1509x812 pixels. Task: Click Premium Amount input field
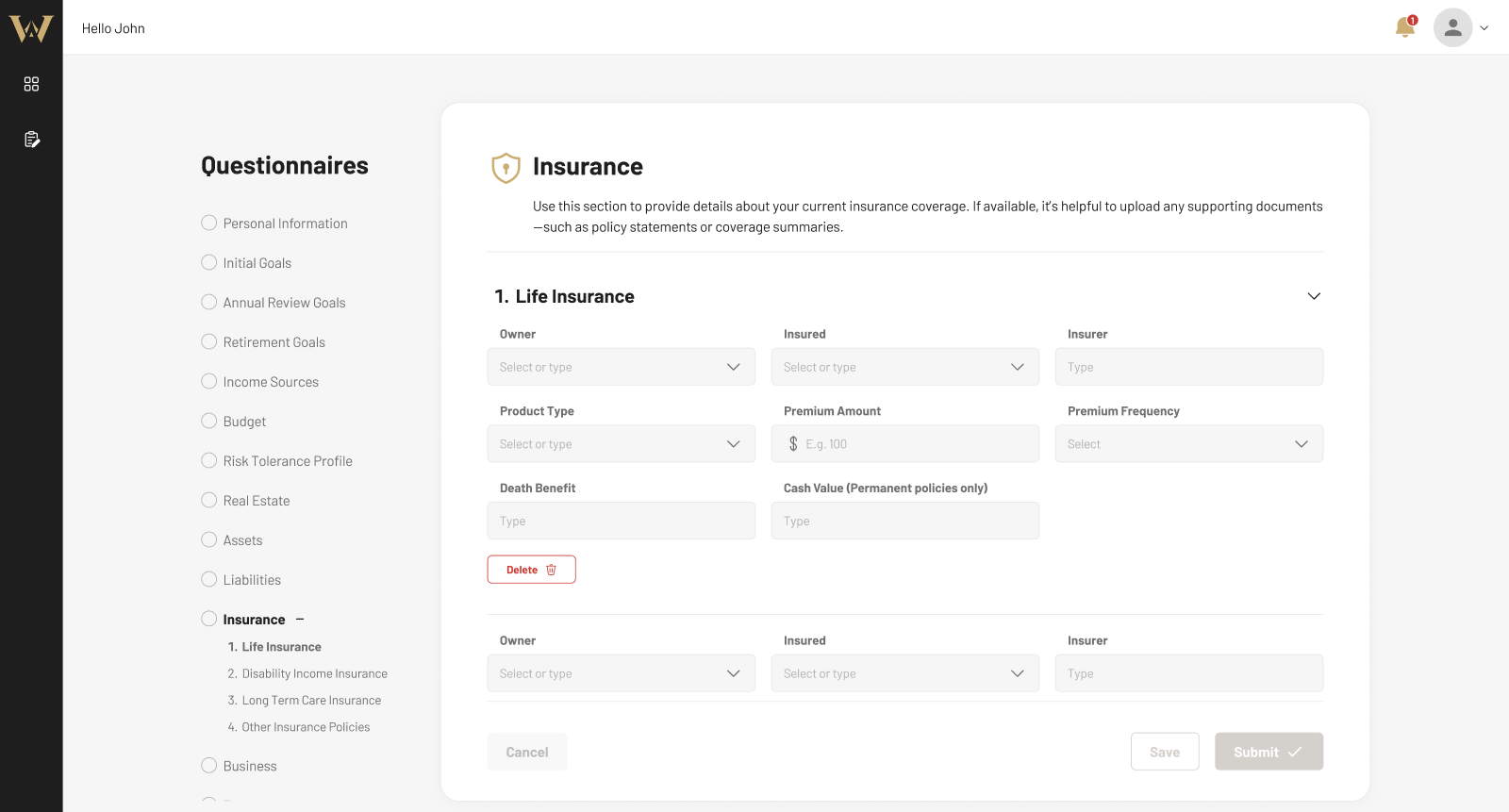pos(905,444)
